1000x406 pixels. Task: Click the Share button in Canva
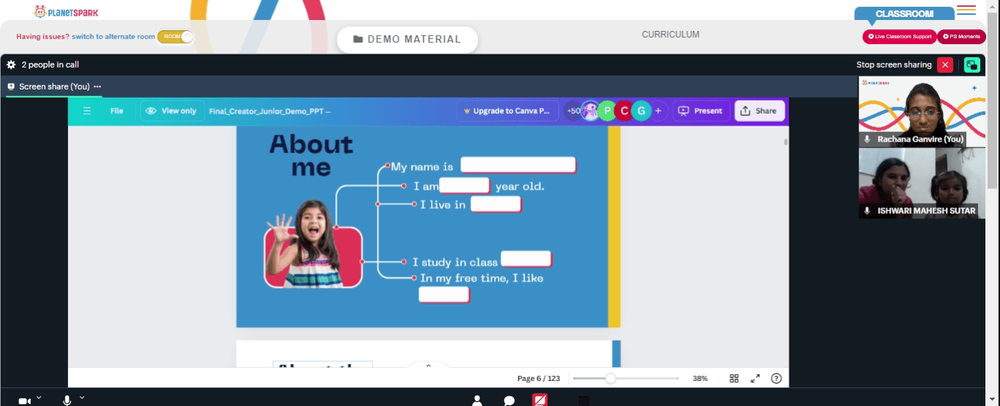click(x=759, y=111)
